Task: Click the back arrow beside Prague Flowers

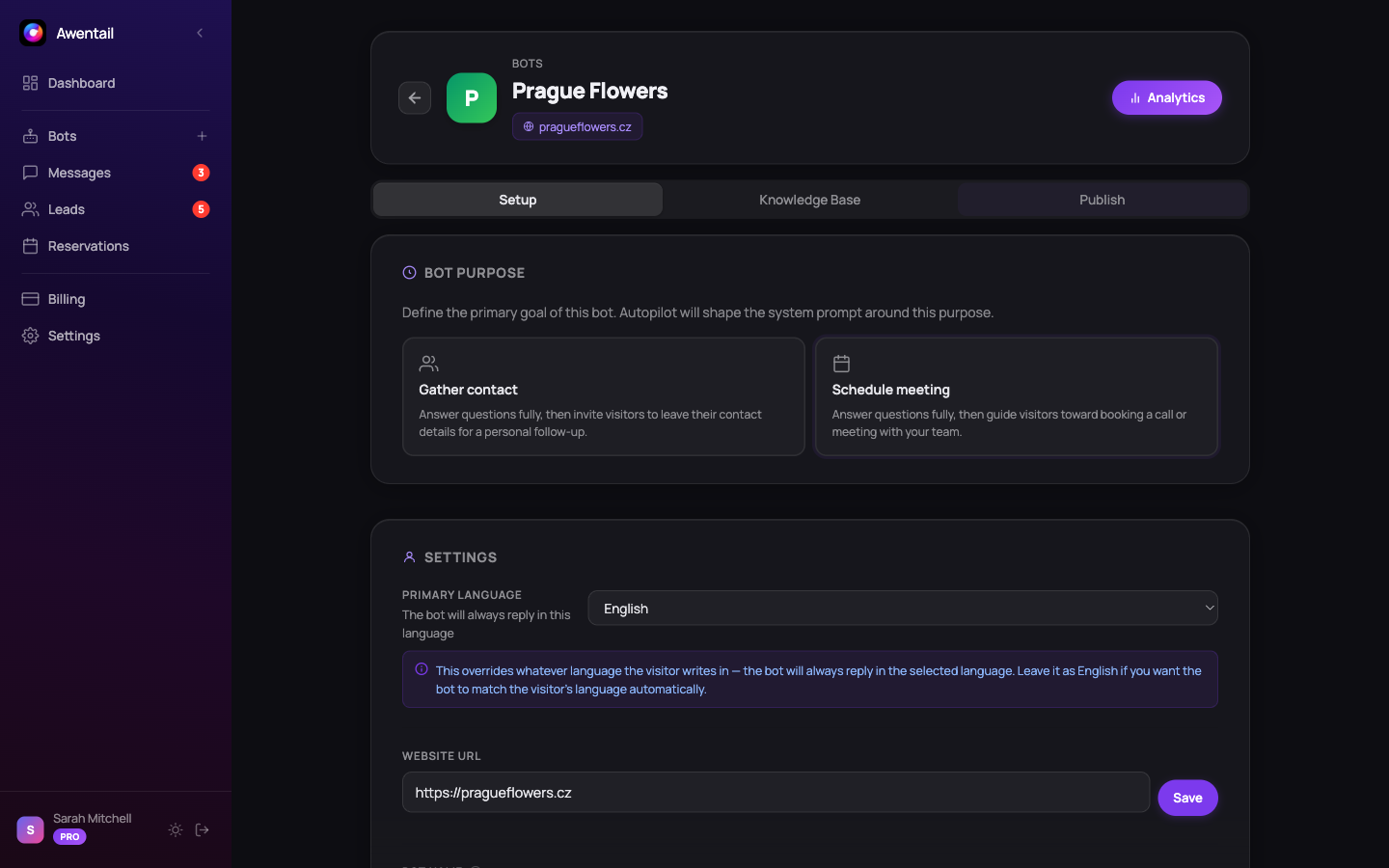Action: coord(415,97)
